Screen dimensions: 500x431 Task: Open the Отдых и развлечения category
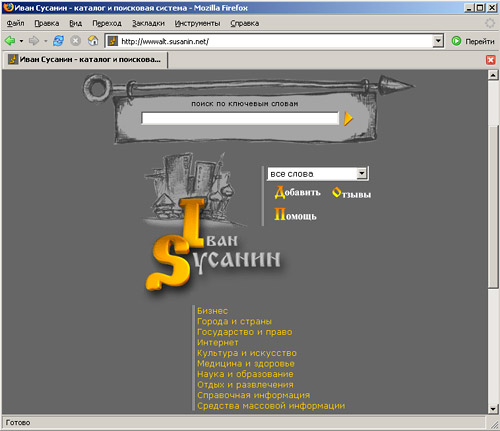pyautogui.click(x=245, y=385)
